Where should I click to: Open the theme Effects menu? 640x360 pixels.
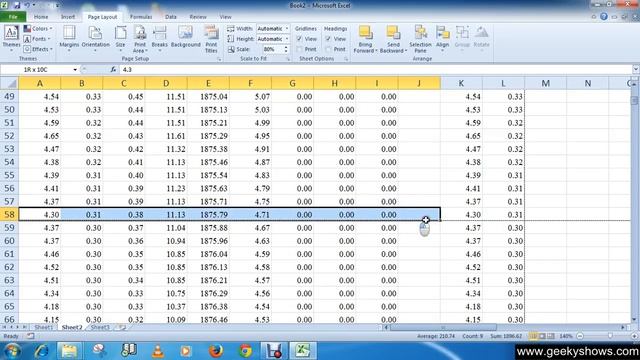coord(38,49)
